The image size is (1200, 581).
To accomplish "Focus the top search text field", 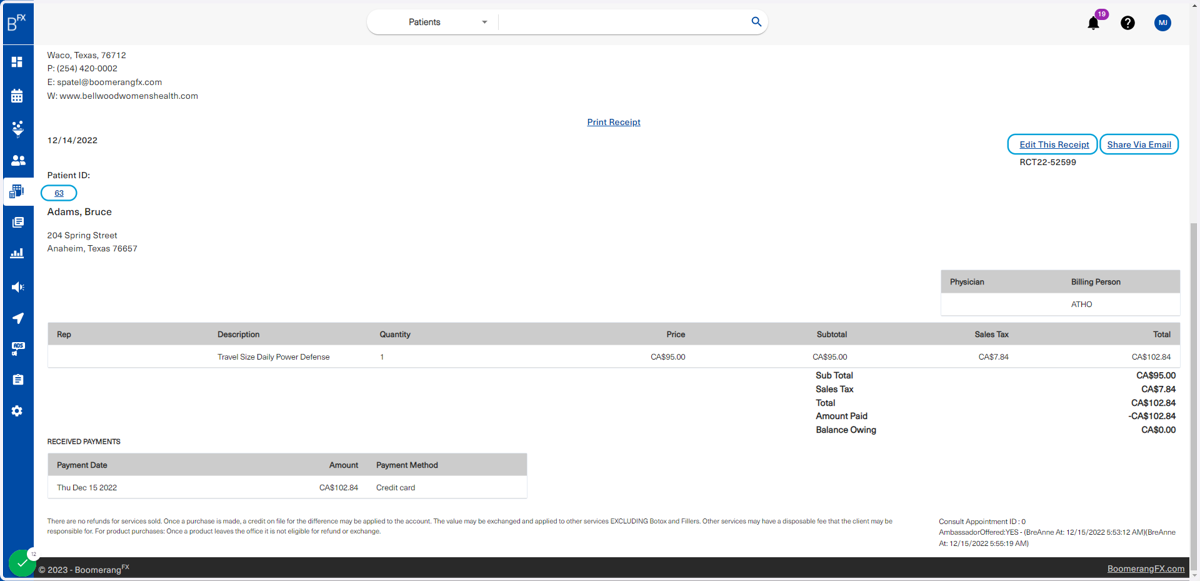I will click(622, 22).
